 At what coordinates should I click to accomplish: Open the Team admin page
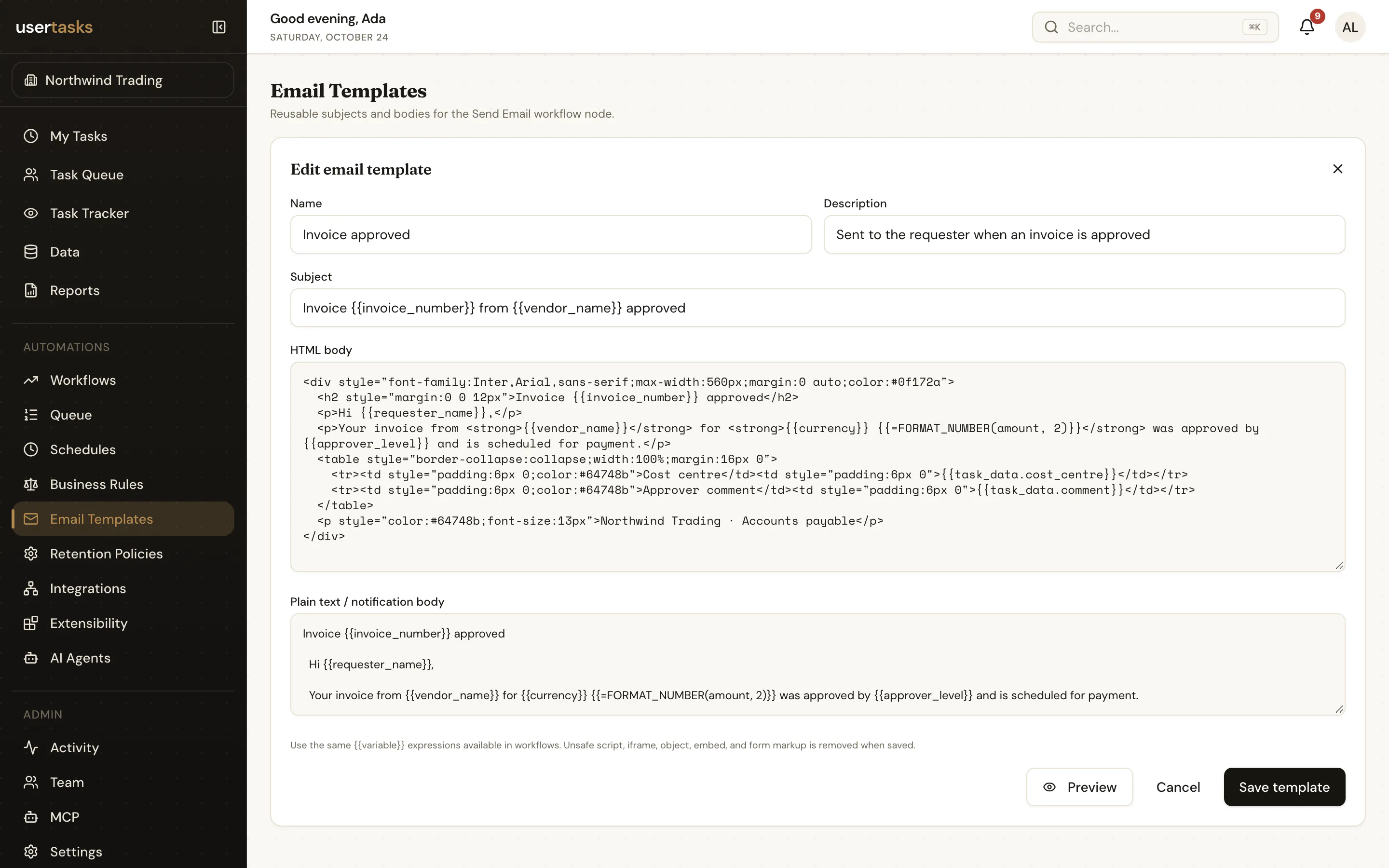tap(123, 782)
